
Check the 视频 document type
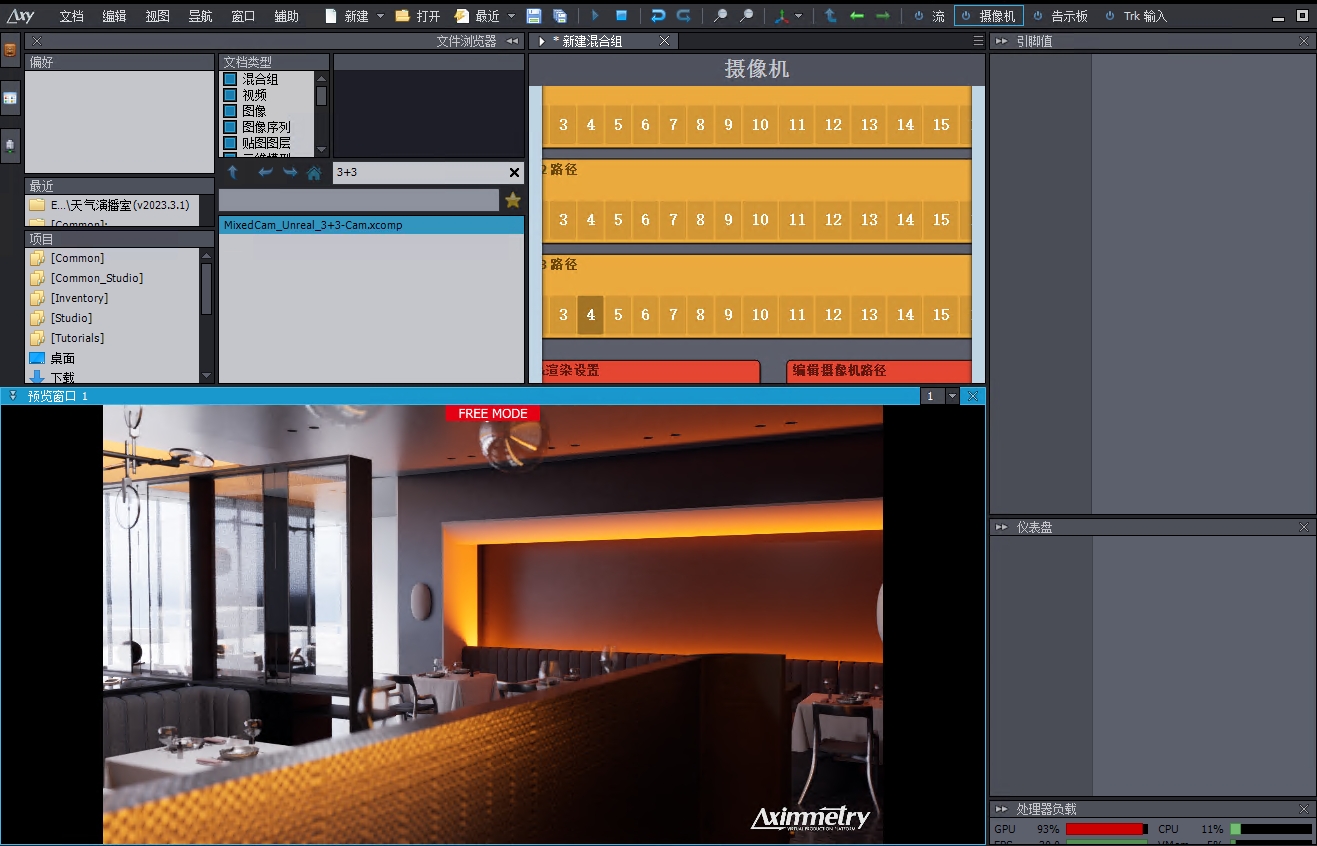[230, 95]
